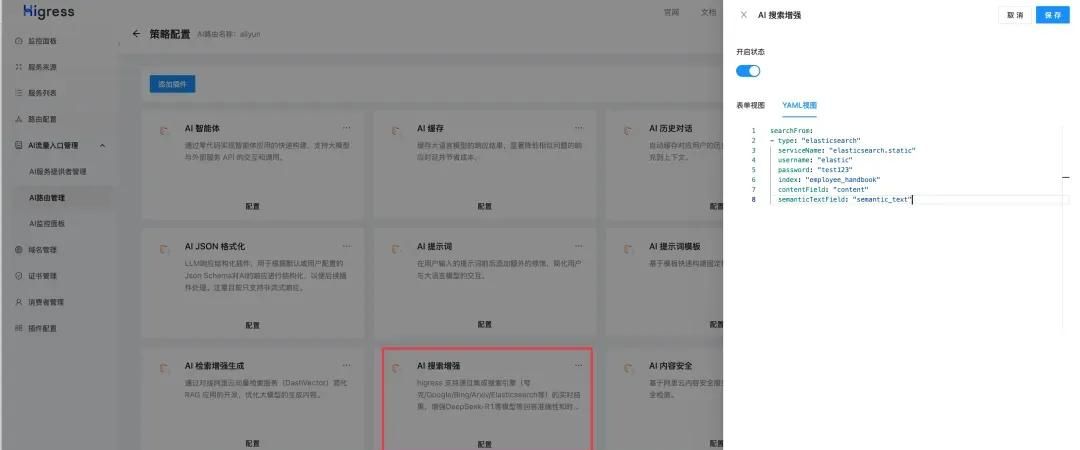The height and width of the screenshot is (450, 1080).
Task: Click the 证书管理 sidebar icon
Action: tap(19, 276)
